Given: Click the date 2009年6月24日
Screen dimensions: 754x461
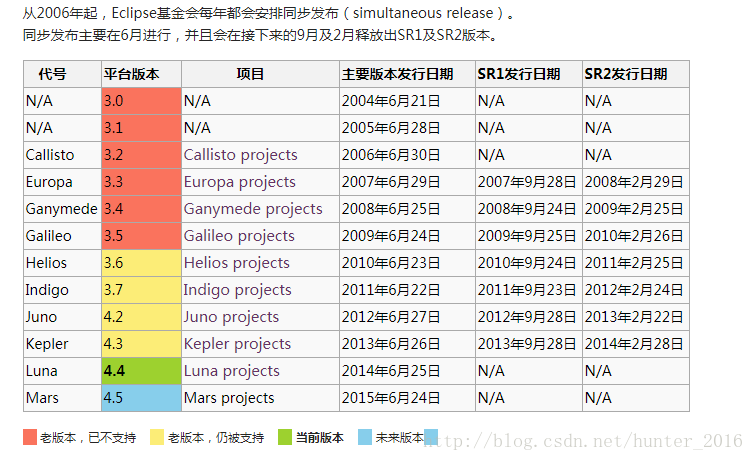Looking at the screenshot, I should [x=391, y=236].
